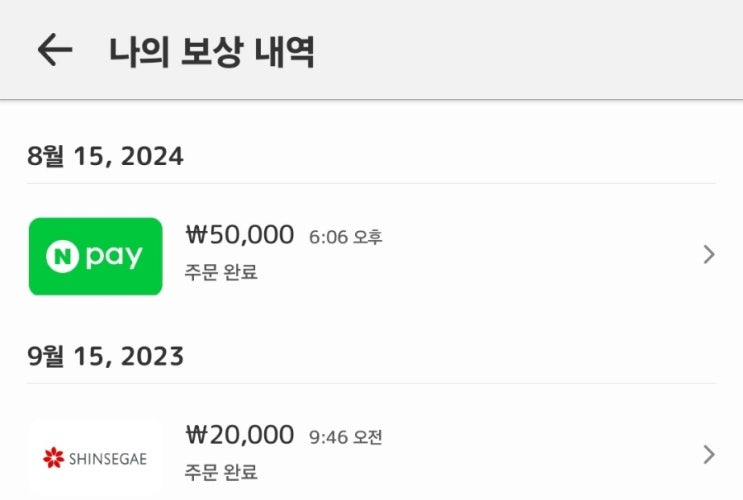Viewport: 743px width, 500px height.
Task: Go back using the arrow icon
Action: click(x=54, y=50)
